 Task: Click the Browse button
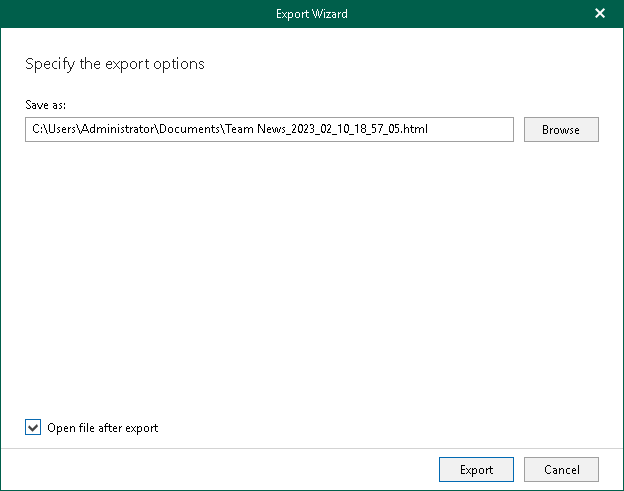coord(560,130)
